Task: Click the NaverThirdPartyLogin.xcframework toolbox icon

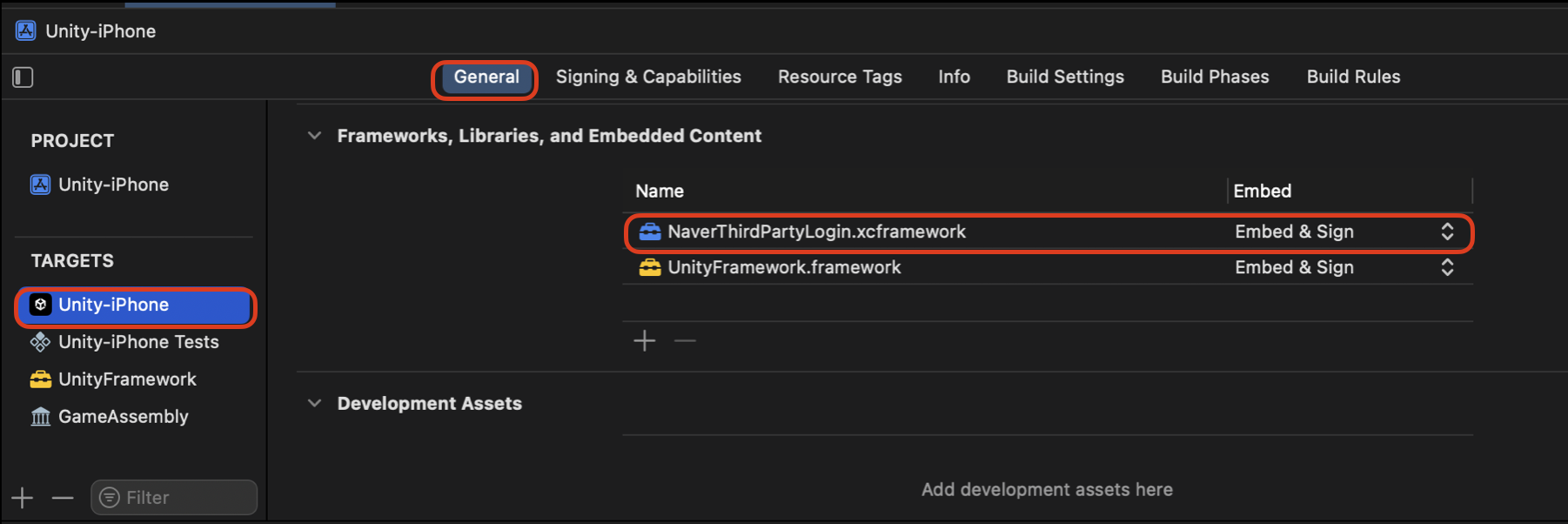Action: point(650,232)
